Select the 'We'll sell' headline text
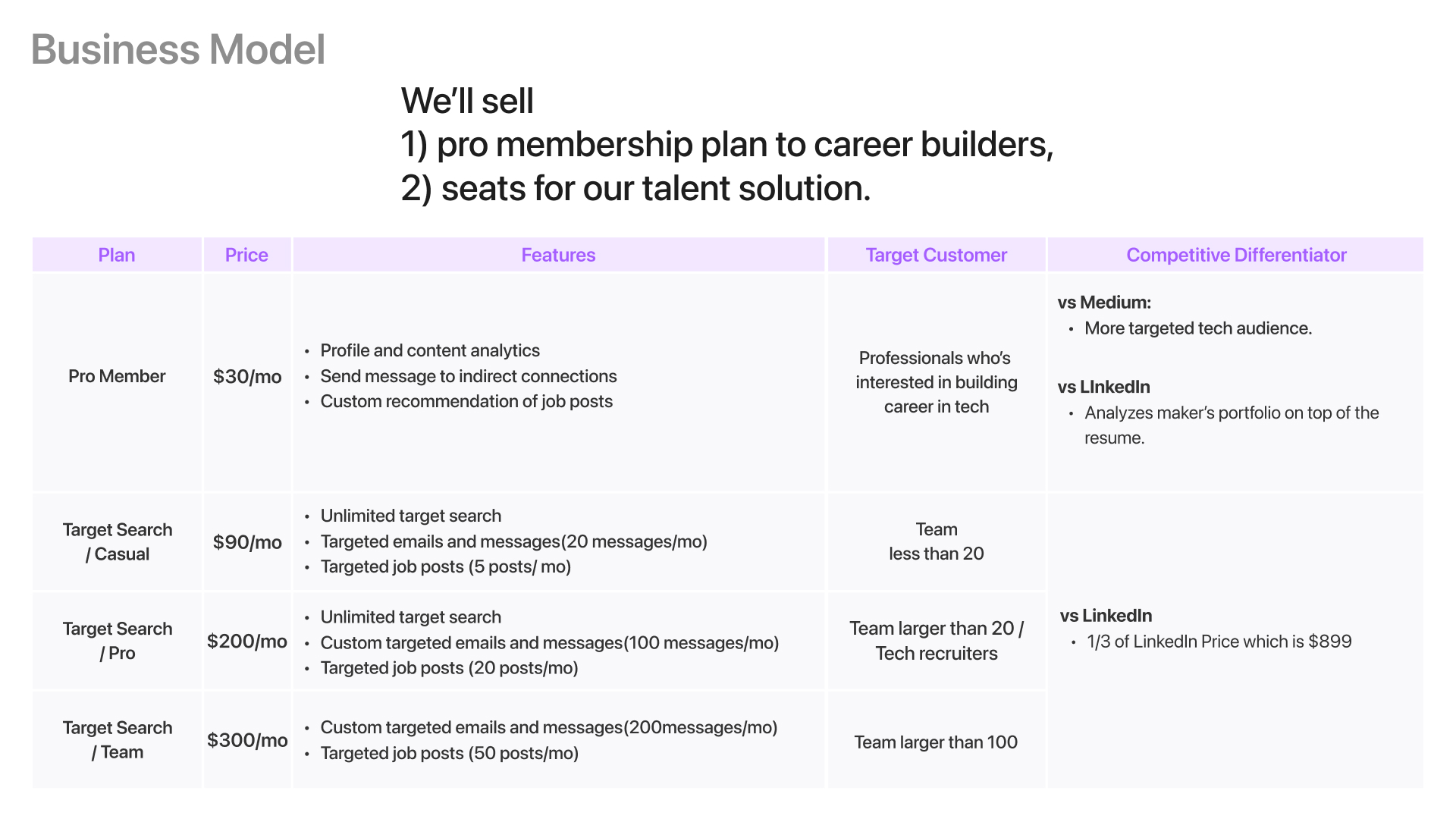Image resolution: width=1456 pixels, height=819 pixels. point(467,101)
